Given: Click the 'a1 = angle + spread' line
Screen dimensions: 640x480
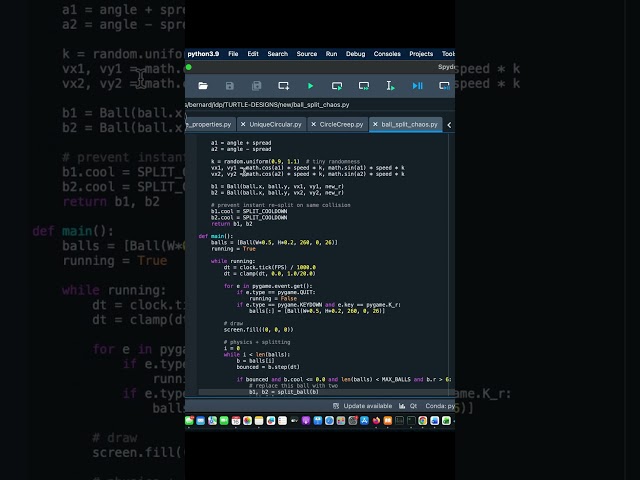Looking at the screenshot, I should pyautogui.click(x=241, y=143).
